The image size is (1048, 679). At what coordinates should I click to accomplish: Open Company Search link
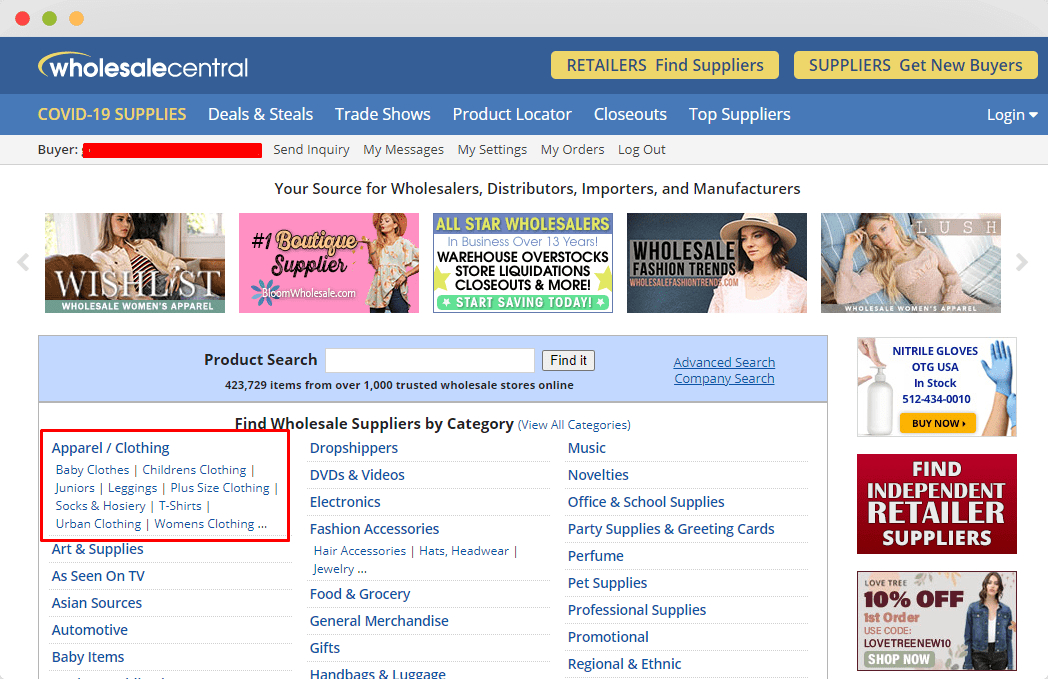(x=725, y=378)
